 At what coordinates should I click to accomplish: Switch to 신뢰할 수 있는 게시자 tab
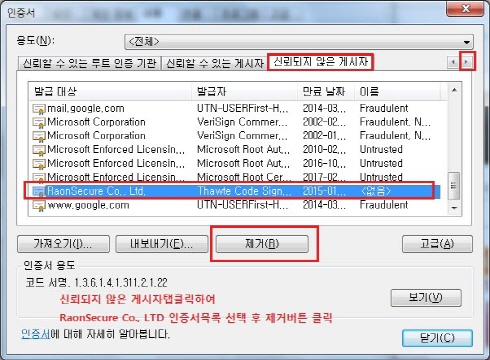(x=214, y=63)
